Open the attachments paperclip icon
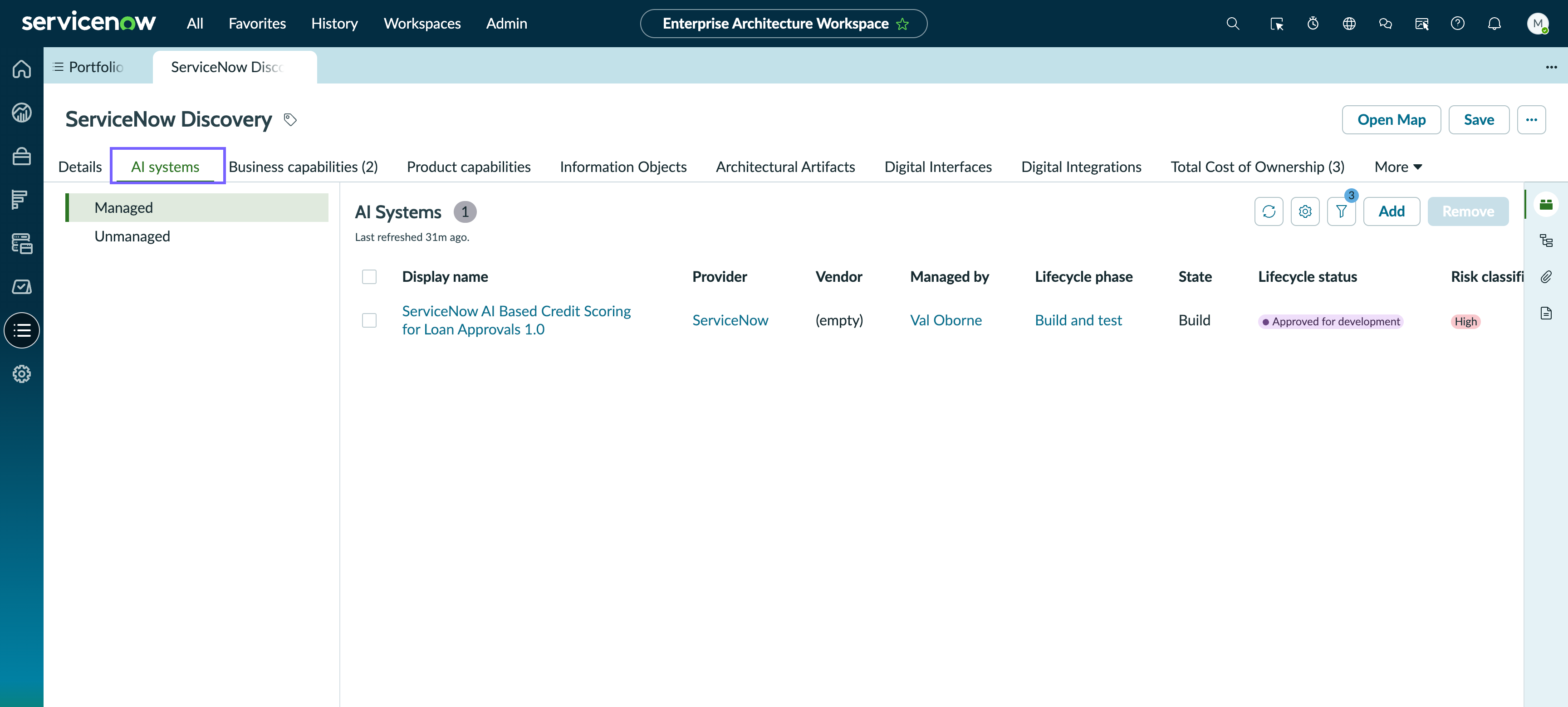 1546,277
